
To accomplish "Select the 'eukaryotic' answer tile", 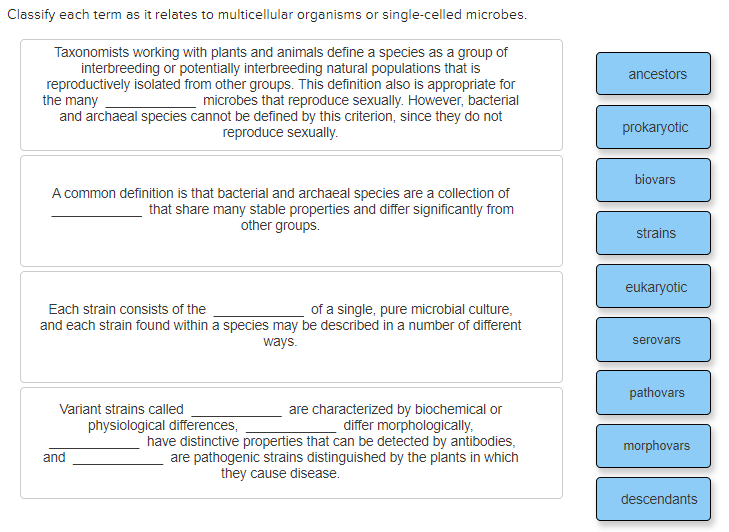I will click(653, 286).
